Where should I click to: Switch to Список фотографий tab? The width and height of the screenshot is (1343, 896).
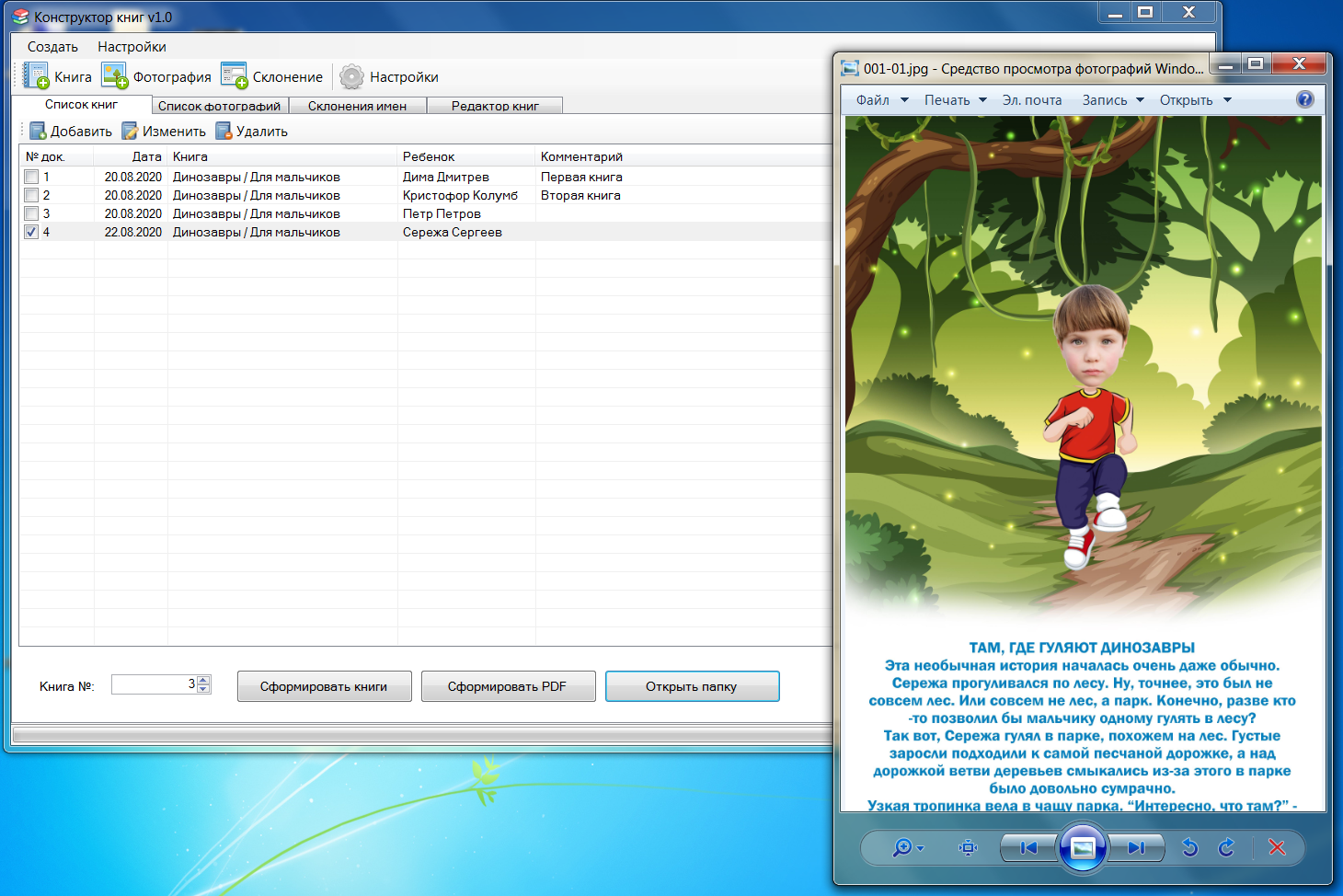[219, 106]
